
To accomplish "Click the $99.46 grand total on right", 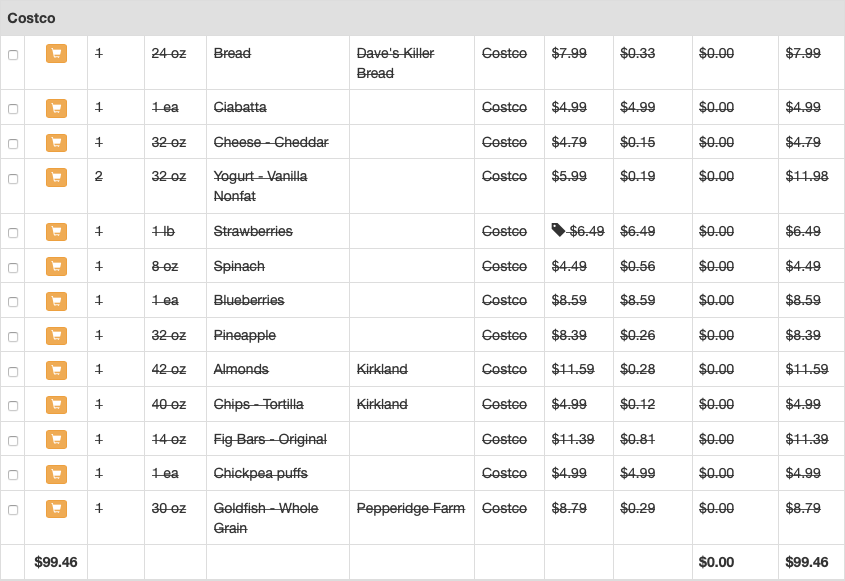I will [x=806, y=562].
